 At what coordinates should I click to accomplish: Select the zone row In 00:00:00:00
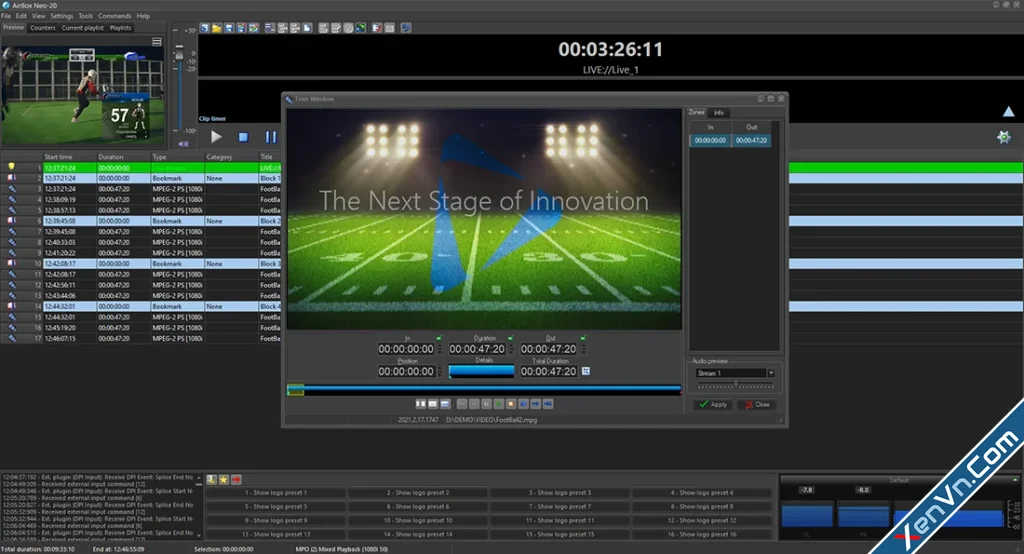[x=710, y=140]
